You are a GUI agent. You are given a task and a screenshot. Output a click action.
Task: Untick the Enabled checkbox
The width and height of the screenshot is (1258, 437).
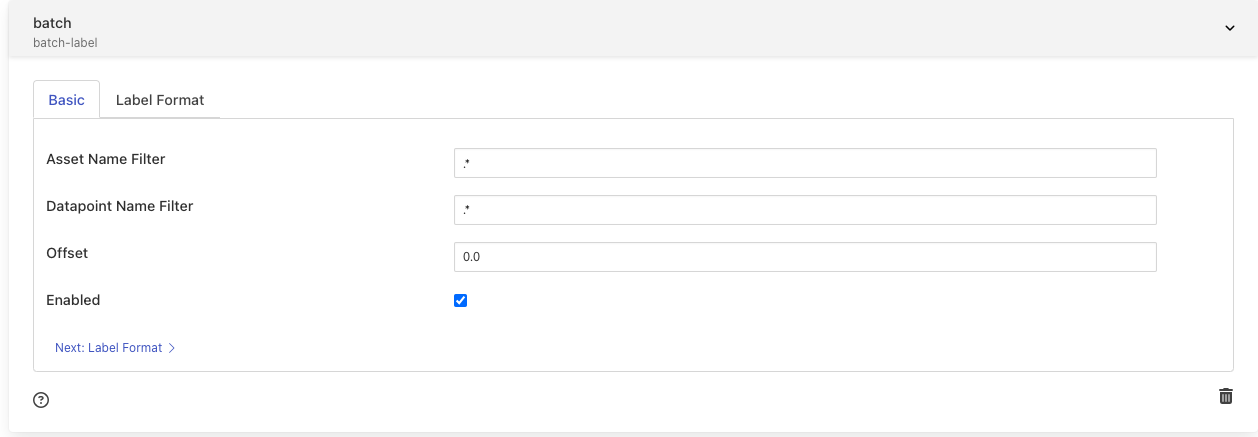[x=461, y=300]
